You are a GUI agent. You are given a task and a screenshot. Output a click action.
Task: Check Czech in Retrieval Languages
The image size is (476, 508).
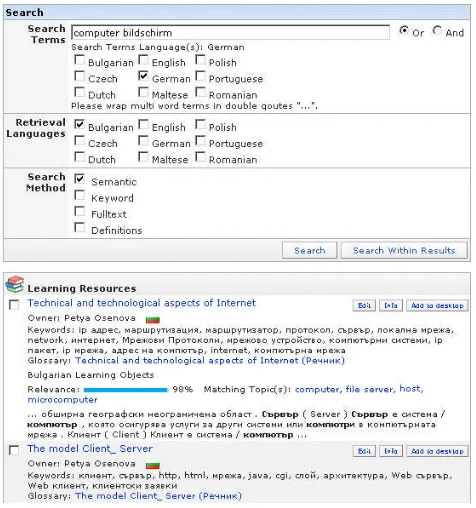[x=79, y=141]
